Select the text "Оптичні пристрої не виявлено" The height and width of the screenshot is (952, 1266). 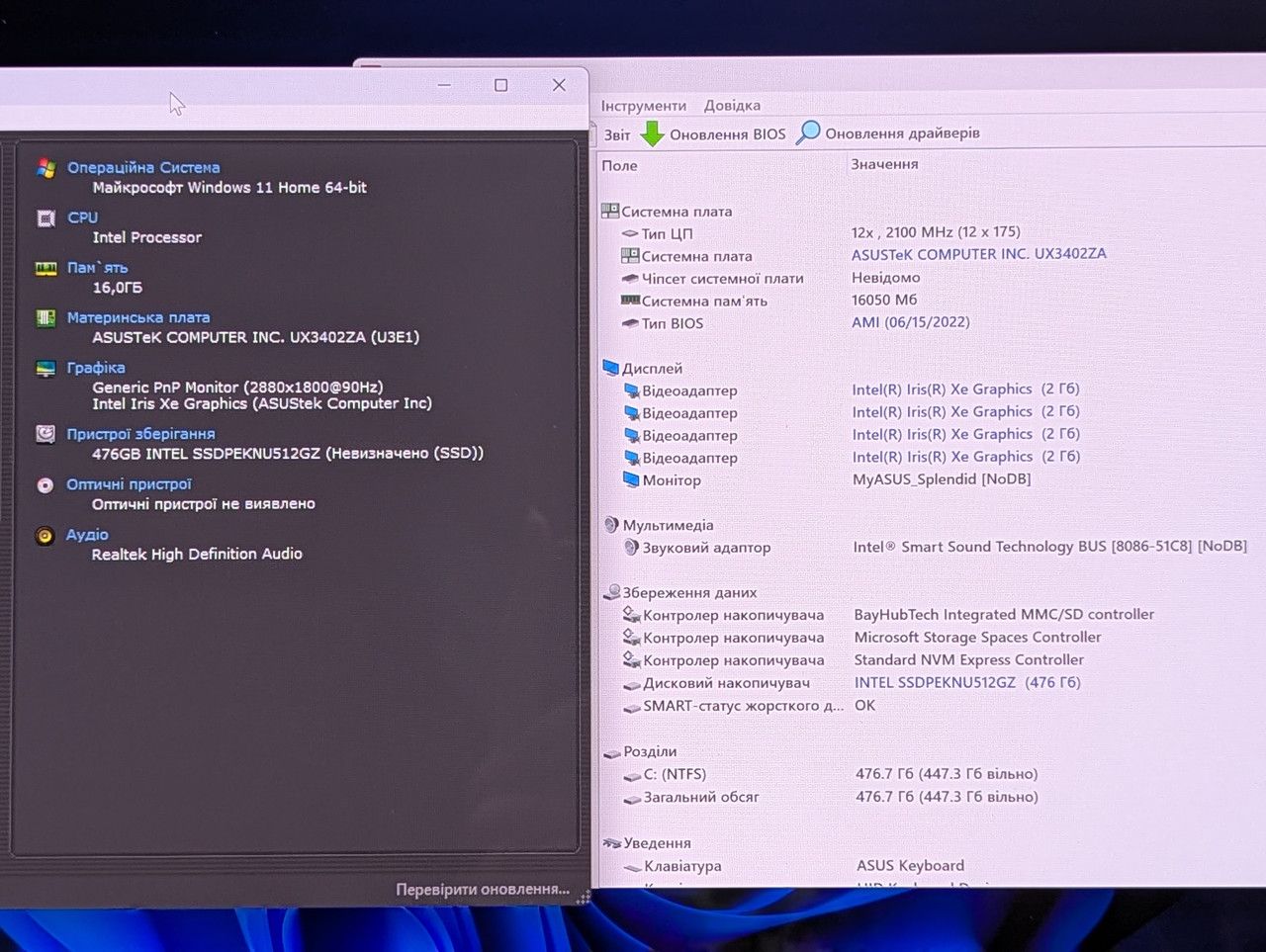(x=204, y=504)
